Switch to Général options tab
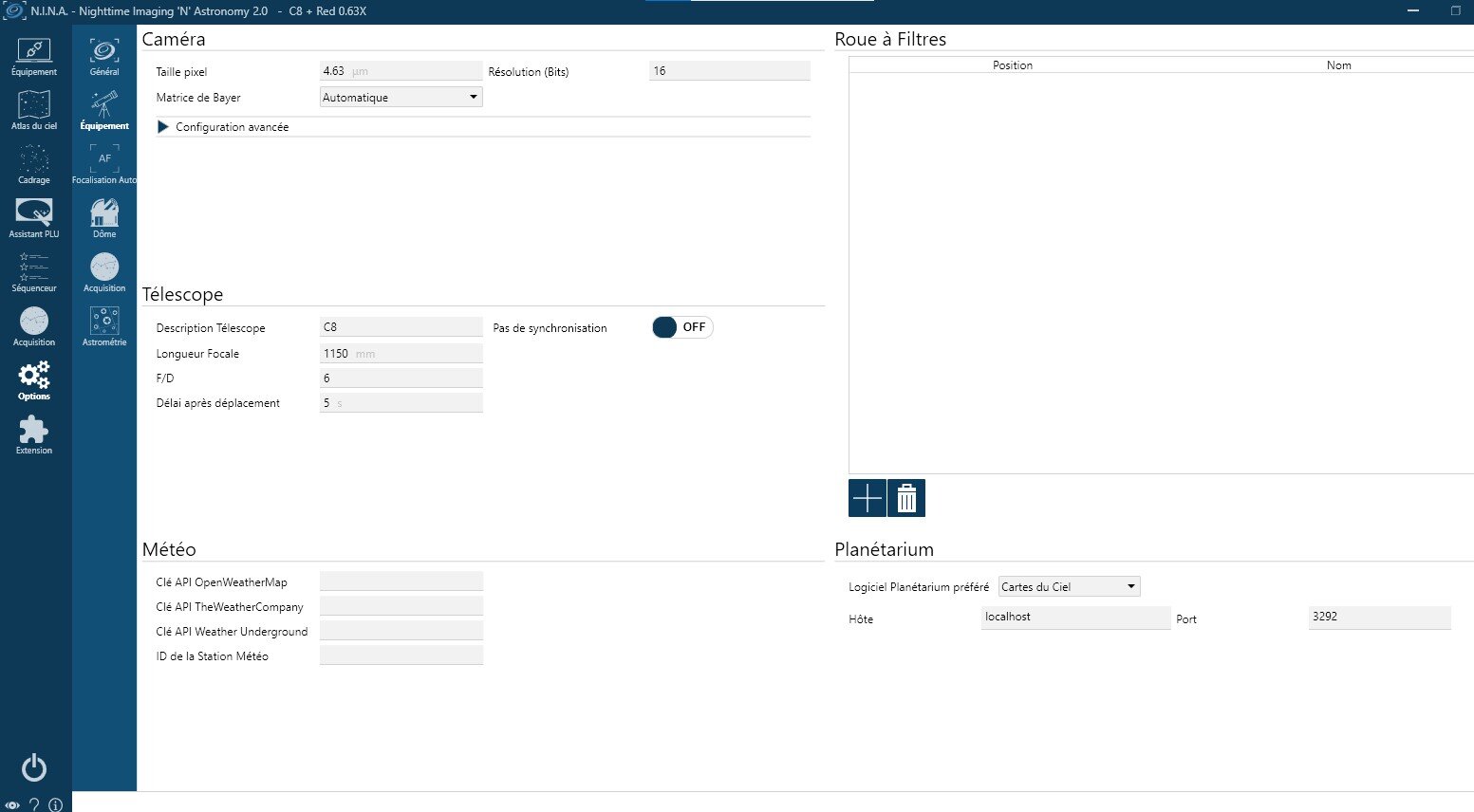 [104, 57]
